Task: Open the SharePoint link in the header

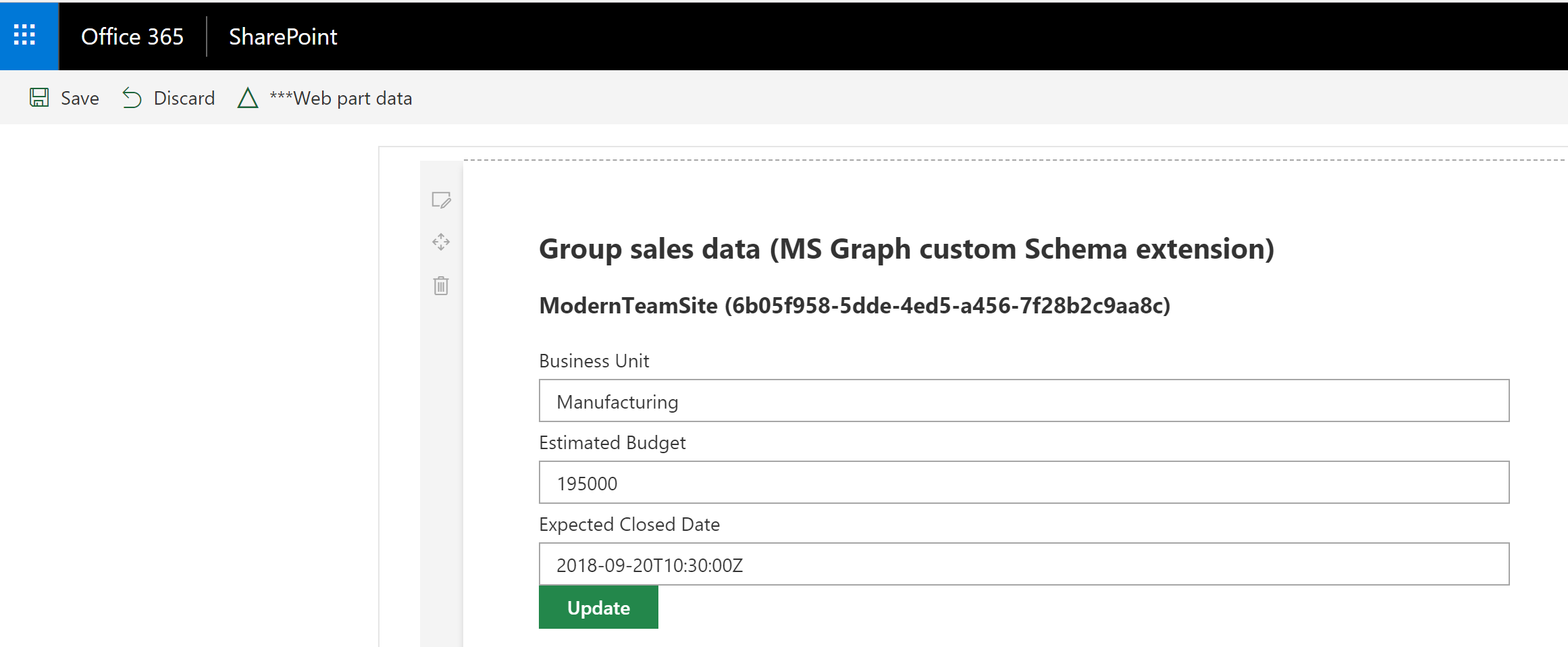Action: [x=283, y=36]
